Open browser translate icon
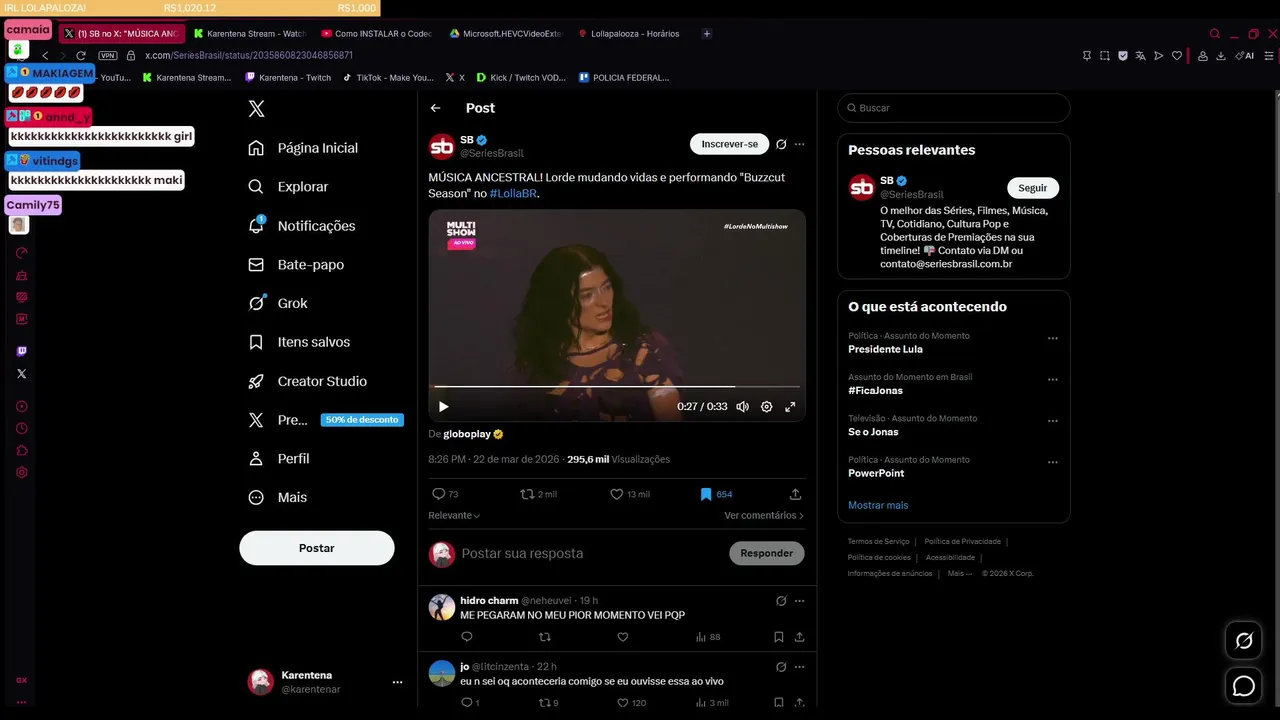 [1141, 56]
